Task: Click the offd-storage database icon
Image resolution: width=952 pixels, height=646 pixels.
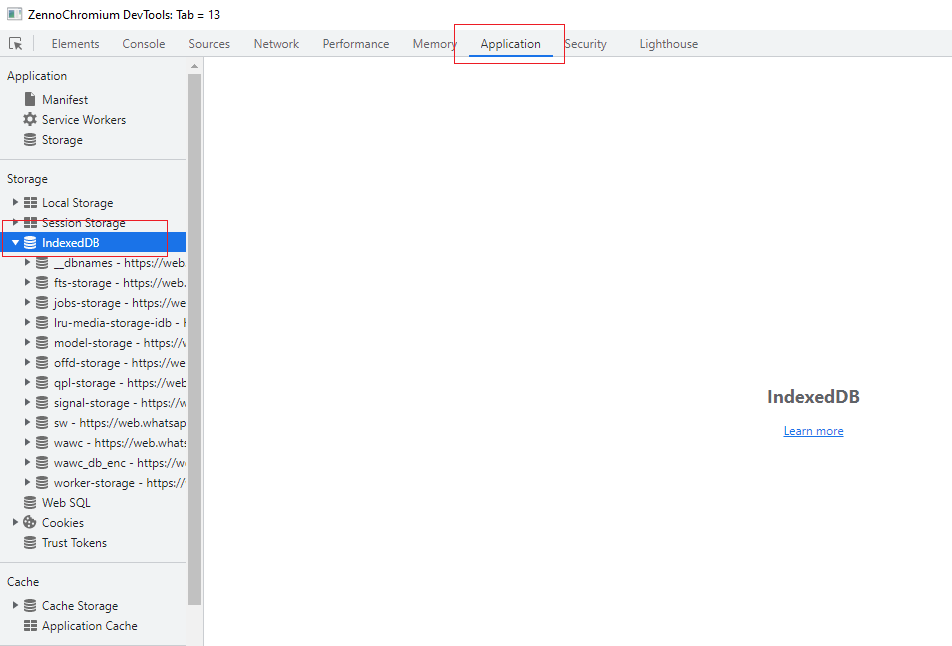Action: (x=42, y=362)
